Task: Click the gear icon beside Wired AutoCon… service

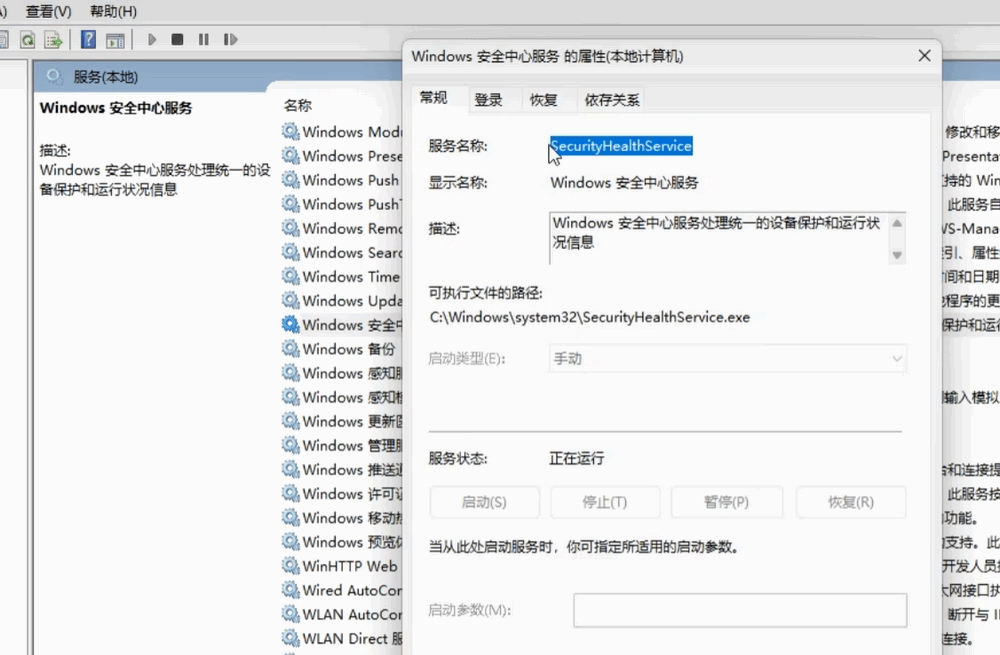Action: coord(291,590)
